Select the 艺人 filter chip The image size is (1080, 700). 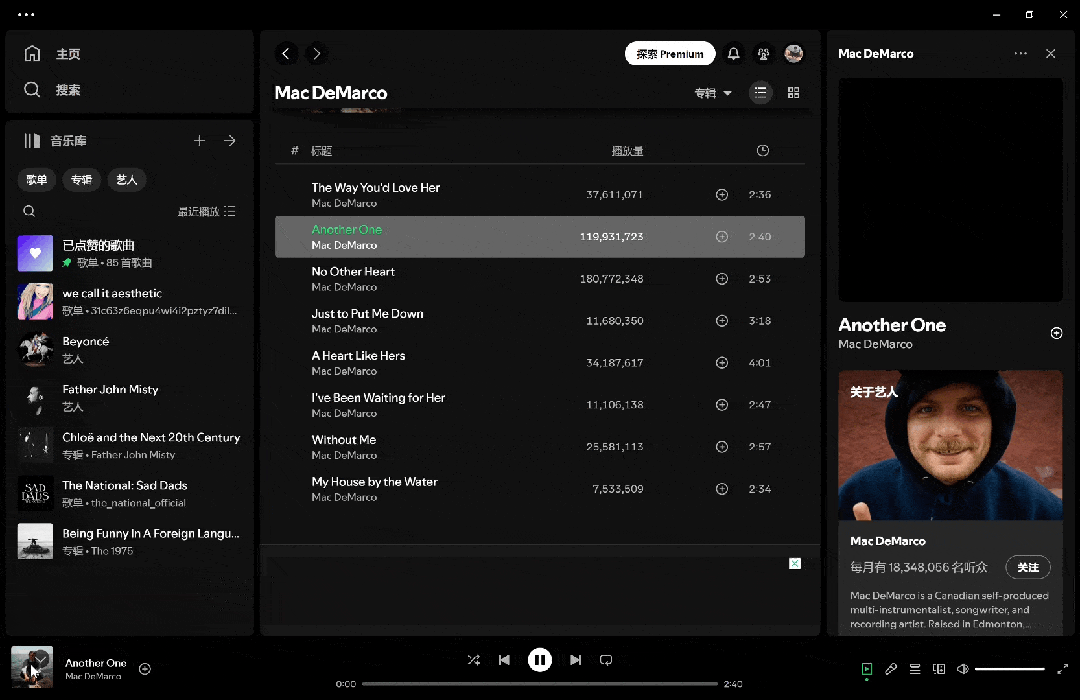tap(127, 180)
